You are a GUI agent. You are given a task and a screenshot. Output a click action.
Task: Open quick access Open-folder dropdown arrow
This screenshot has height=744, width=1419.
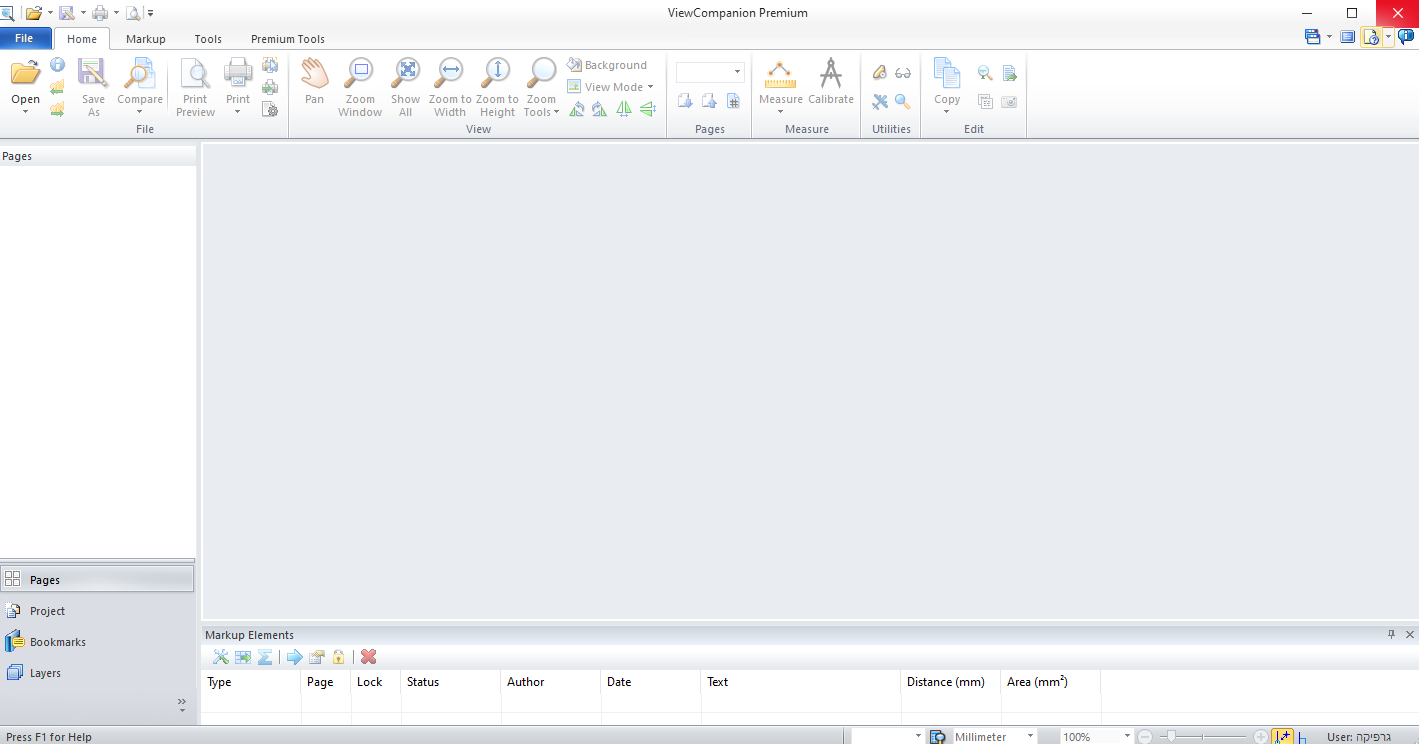click(x=50, y=13)
